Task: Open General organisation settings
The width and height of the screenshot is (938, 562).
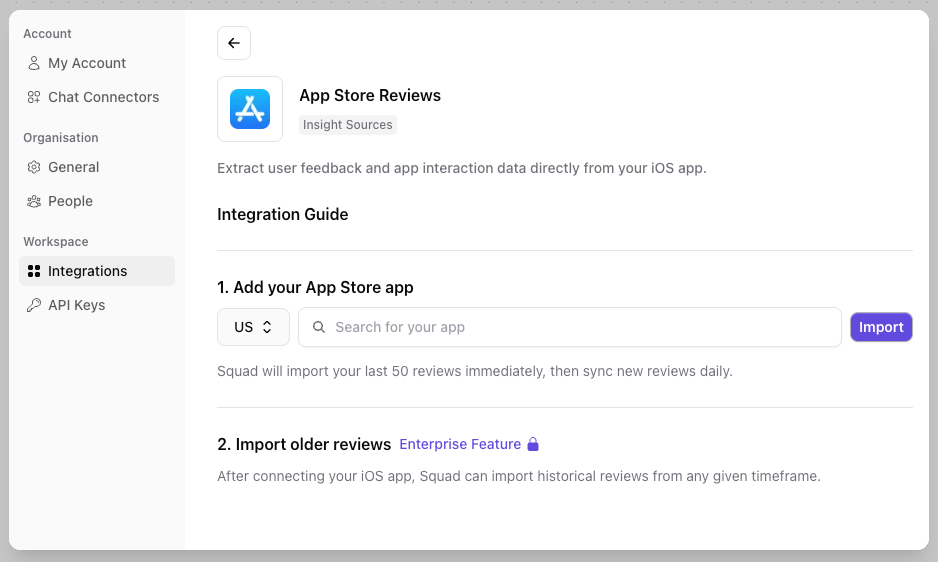Action: [97, 167]
